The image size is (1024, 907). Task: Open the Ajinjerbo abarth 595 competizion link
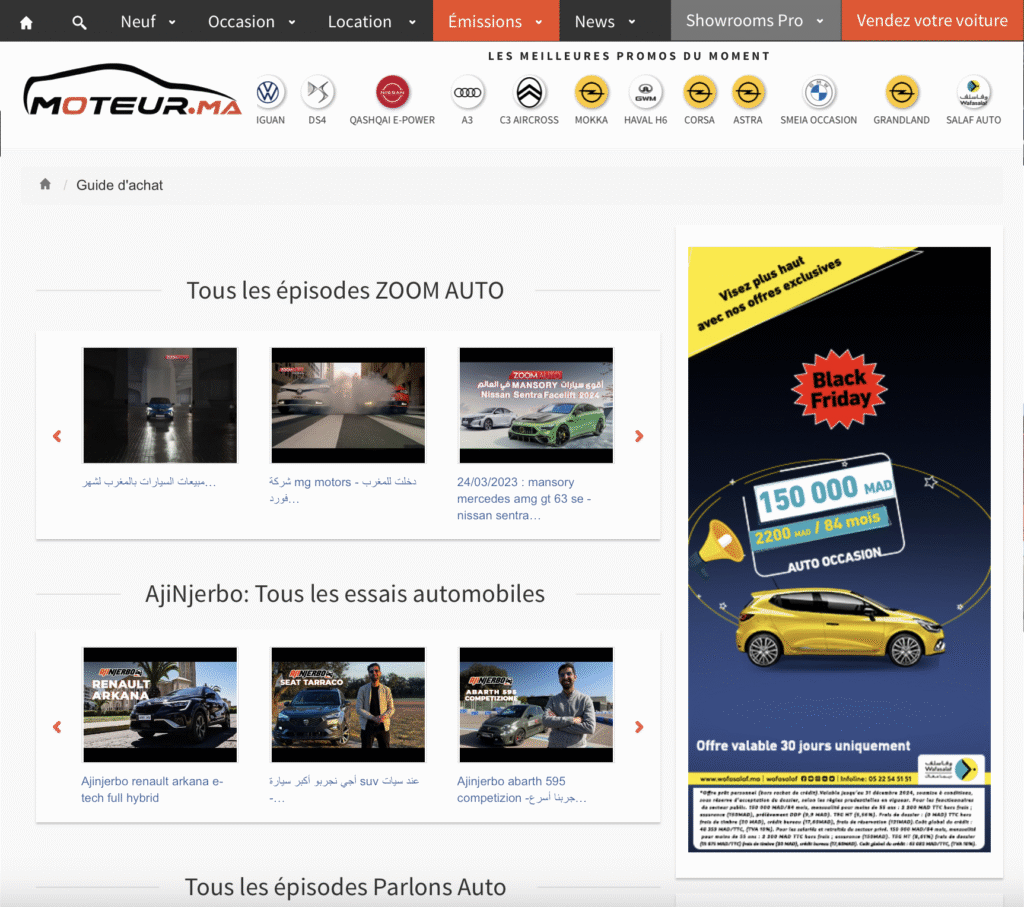(x=521, y=789)
